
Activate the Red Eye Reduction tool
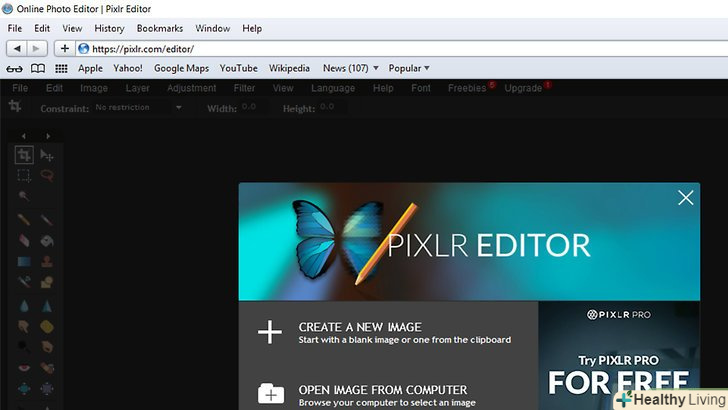tap(24, 368)
